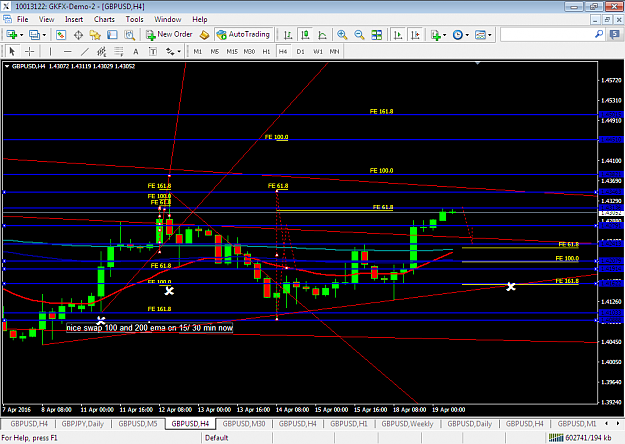Switch to the GBPUSD,M30 chart tab
The image size is (625, 444).
[x=244, y=424]
